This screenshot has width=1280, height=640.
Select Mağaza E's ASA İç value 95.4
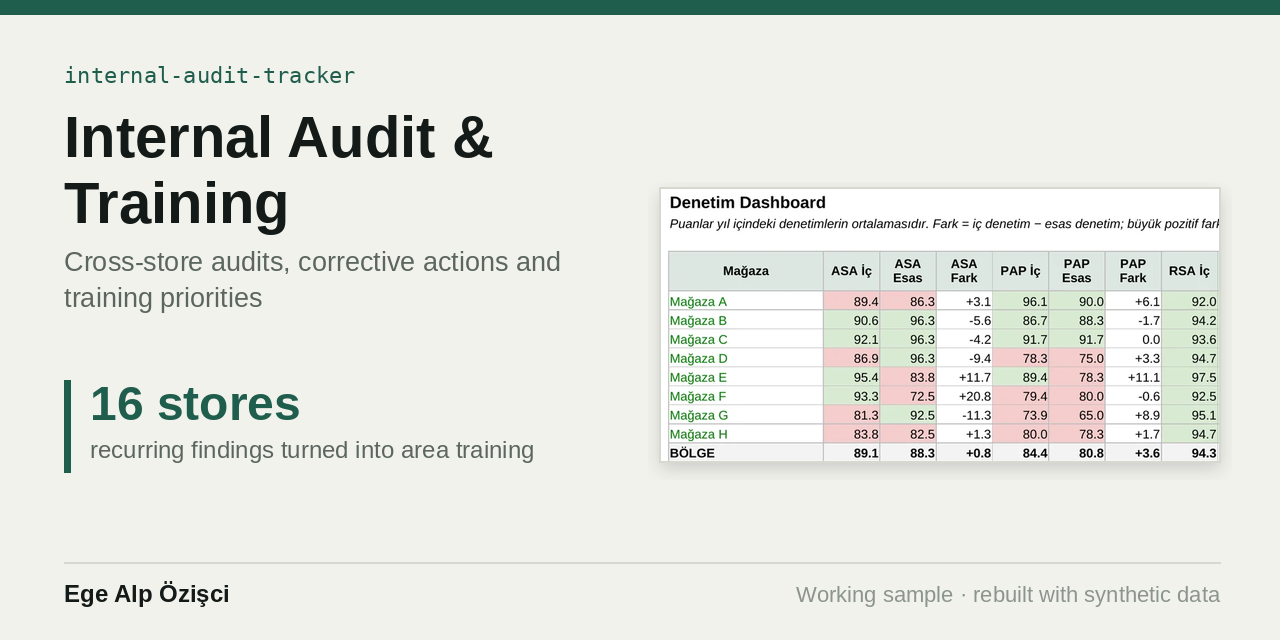click(x=852, y=378)
